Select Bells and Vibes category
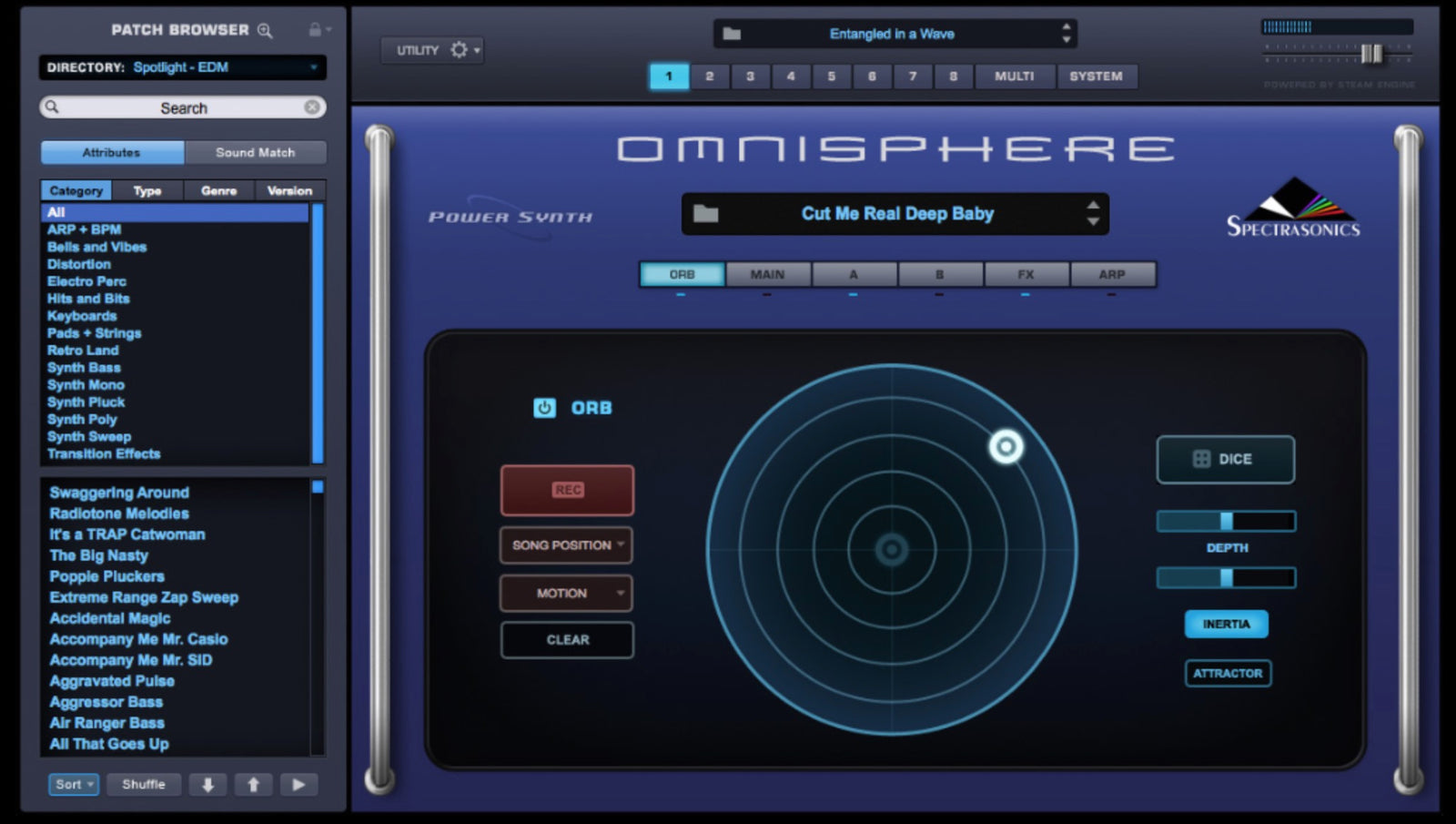1456x824 pixels. click(96, 247)
